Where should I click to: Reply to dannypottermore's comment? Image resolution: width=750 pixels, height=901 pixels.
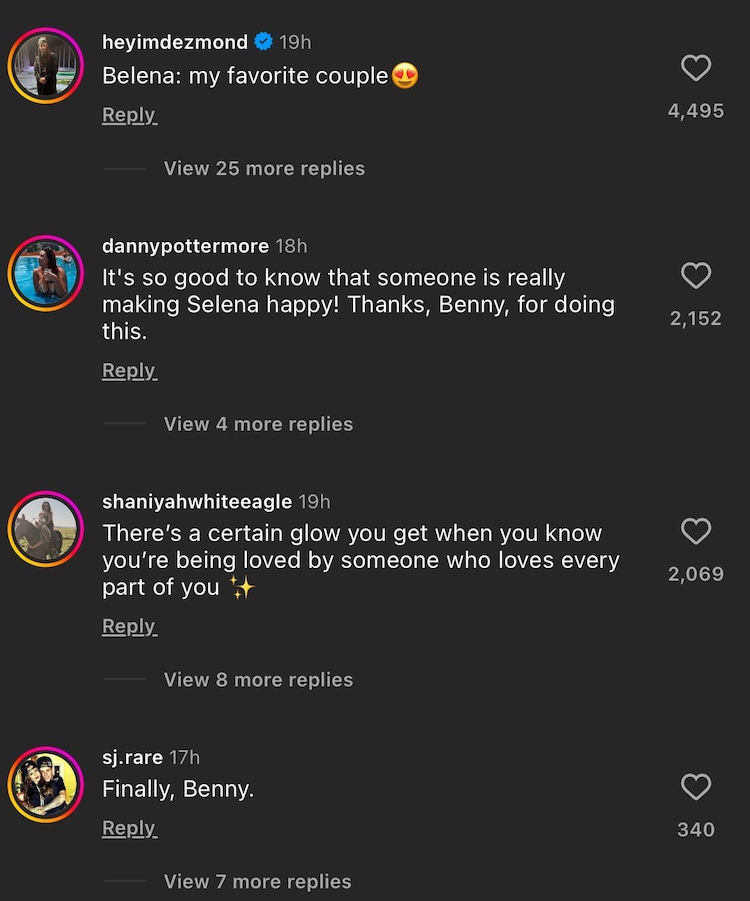129,370
